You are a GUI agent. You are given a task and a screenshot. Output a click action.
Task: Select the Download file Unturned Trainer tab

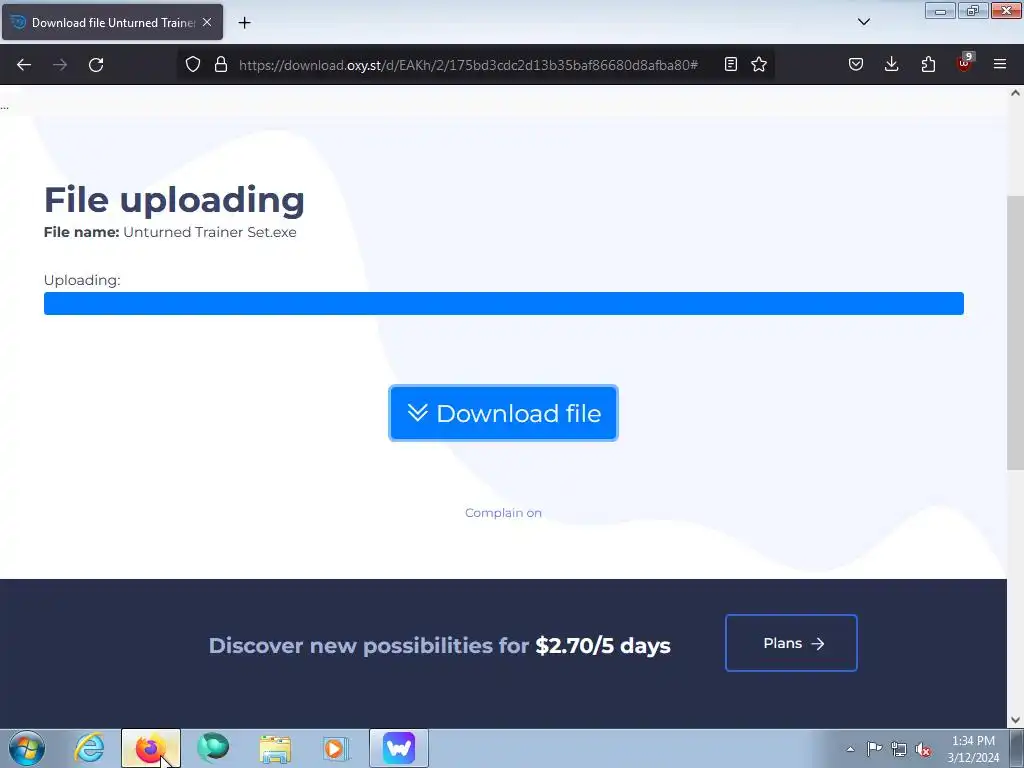[x=112, y=23]
